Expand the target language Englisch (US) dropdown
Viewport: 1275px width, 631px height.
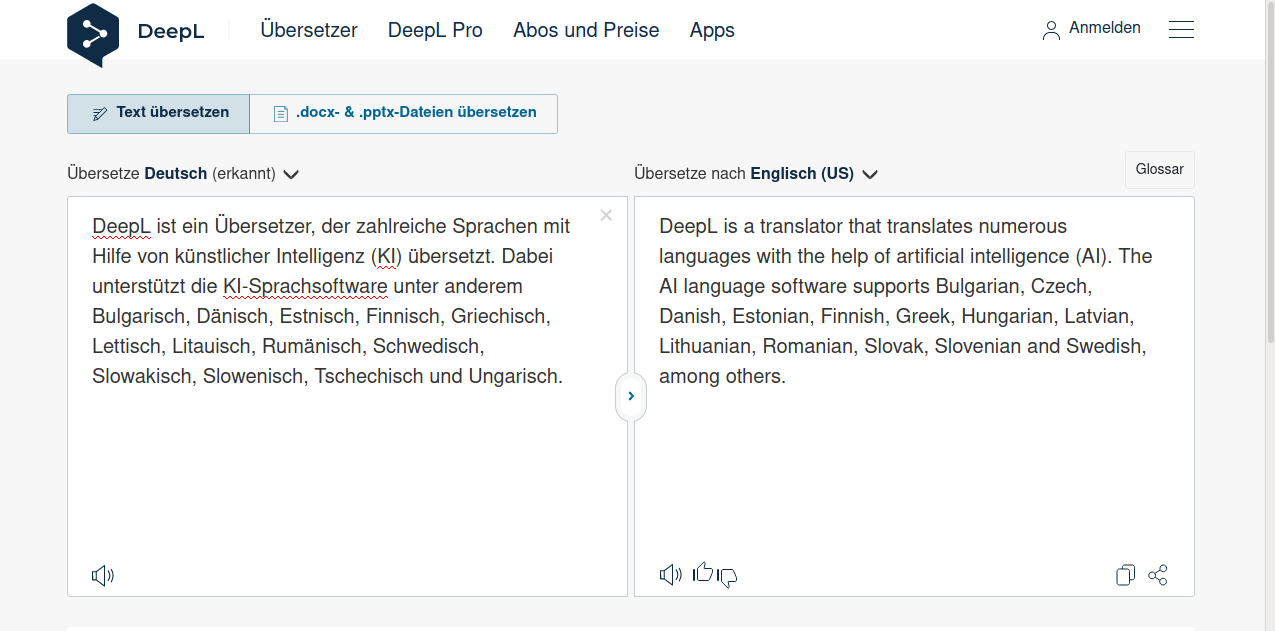coord(870,174)
